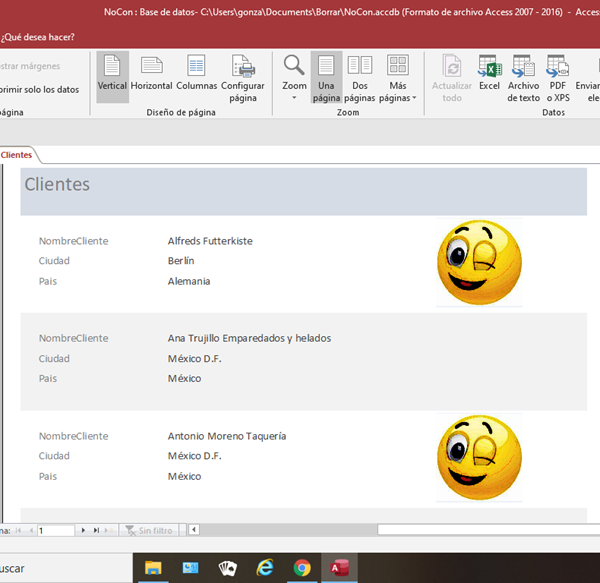Screen dimensions: 600x583
Task: Click the ¿Qué desea hacer? search box
Action: tap(38, 37)
